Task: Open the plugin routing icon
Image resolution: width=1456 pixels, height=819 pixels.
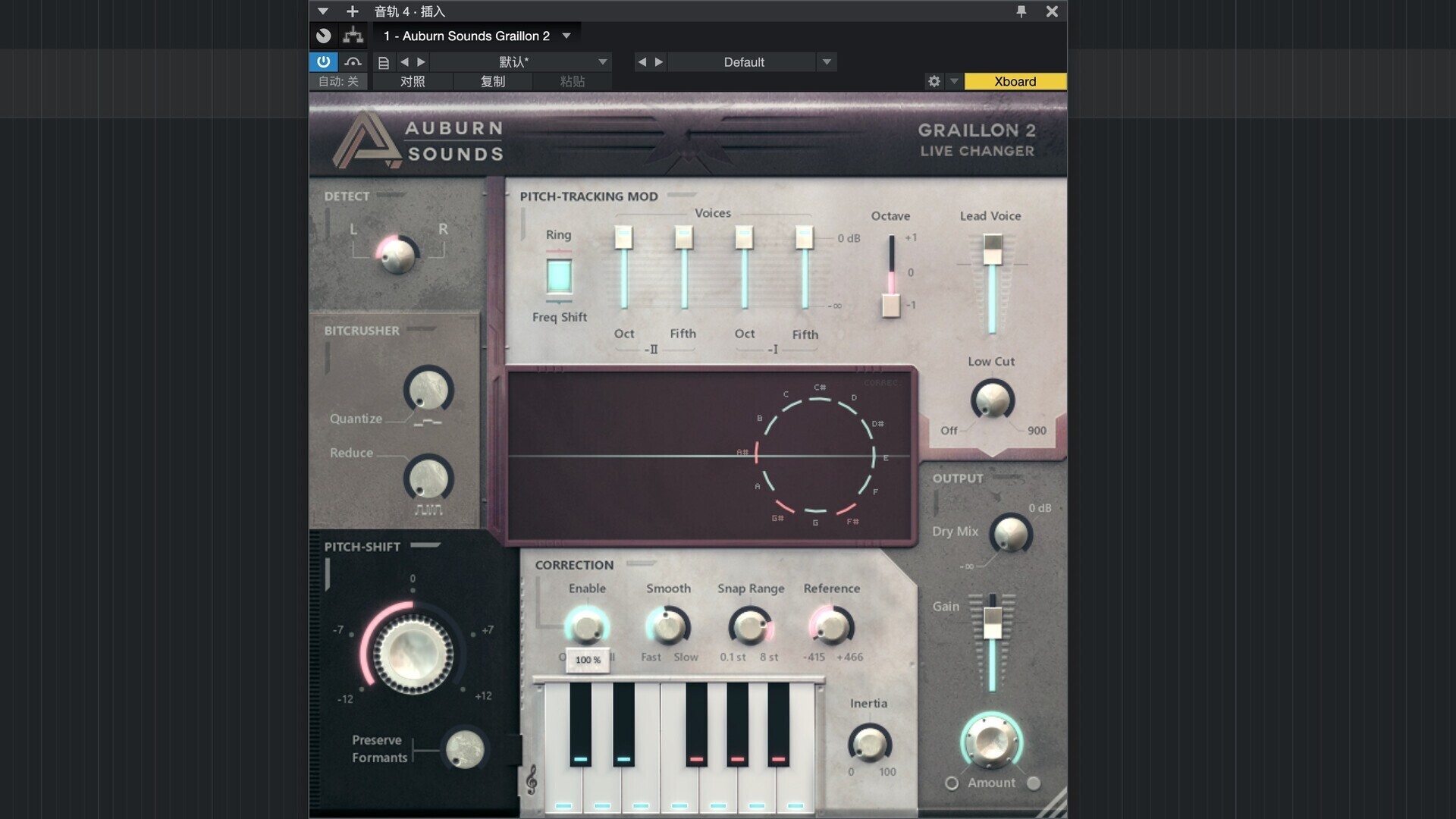Action: 353,36
